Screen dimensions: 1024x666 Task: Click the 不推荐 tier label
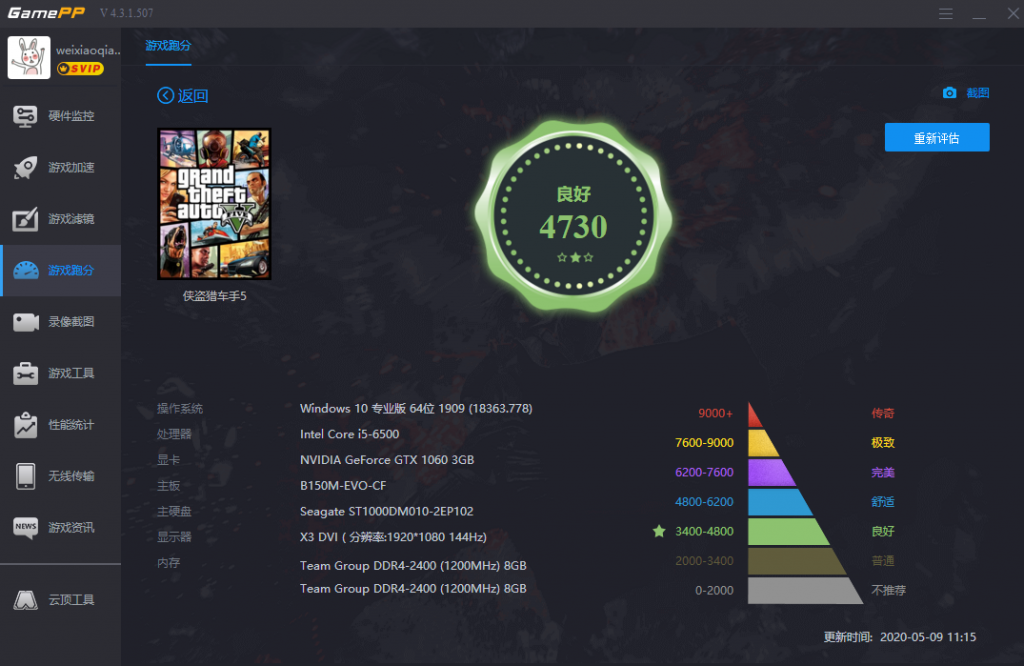point(889,590)
